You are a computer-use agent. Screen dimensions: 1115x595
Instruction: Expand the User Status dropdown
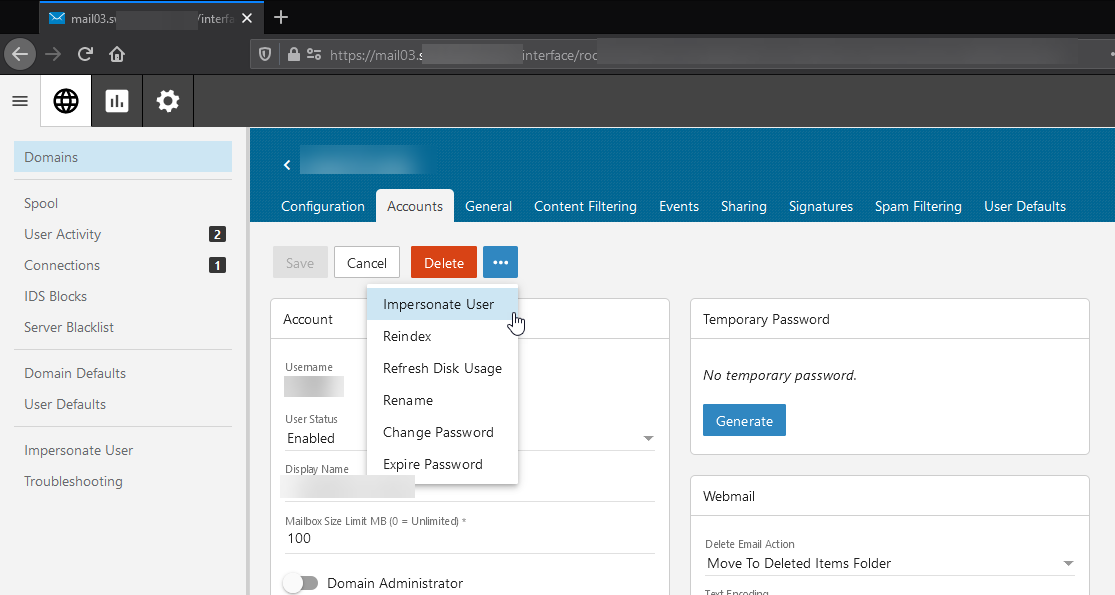pyautogui.click(x=648, y=438)
